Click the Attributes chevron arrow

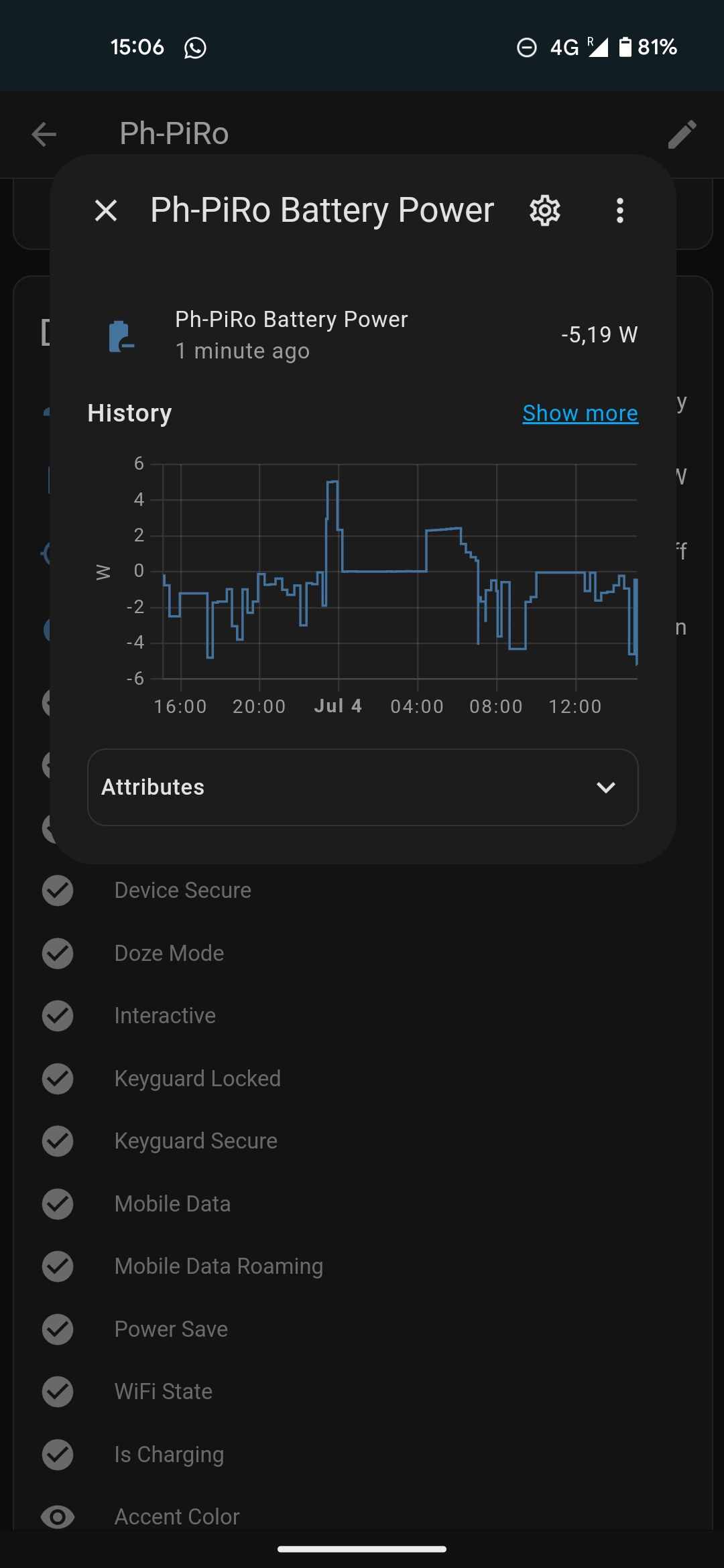point(606,787)
